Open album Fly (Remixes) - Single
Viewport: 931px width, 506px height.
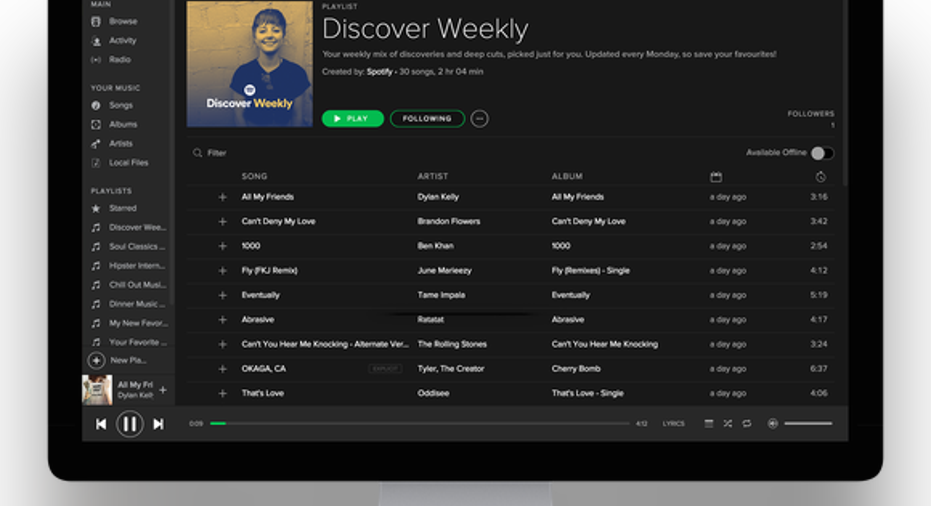591,270
